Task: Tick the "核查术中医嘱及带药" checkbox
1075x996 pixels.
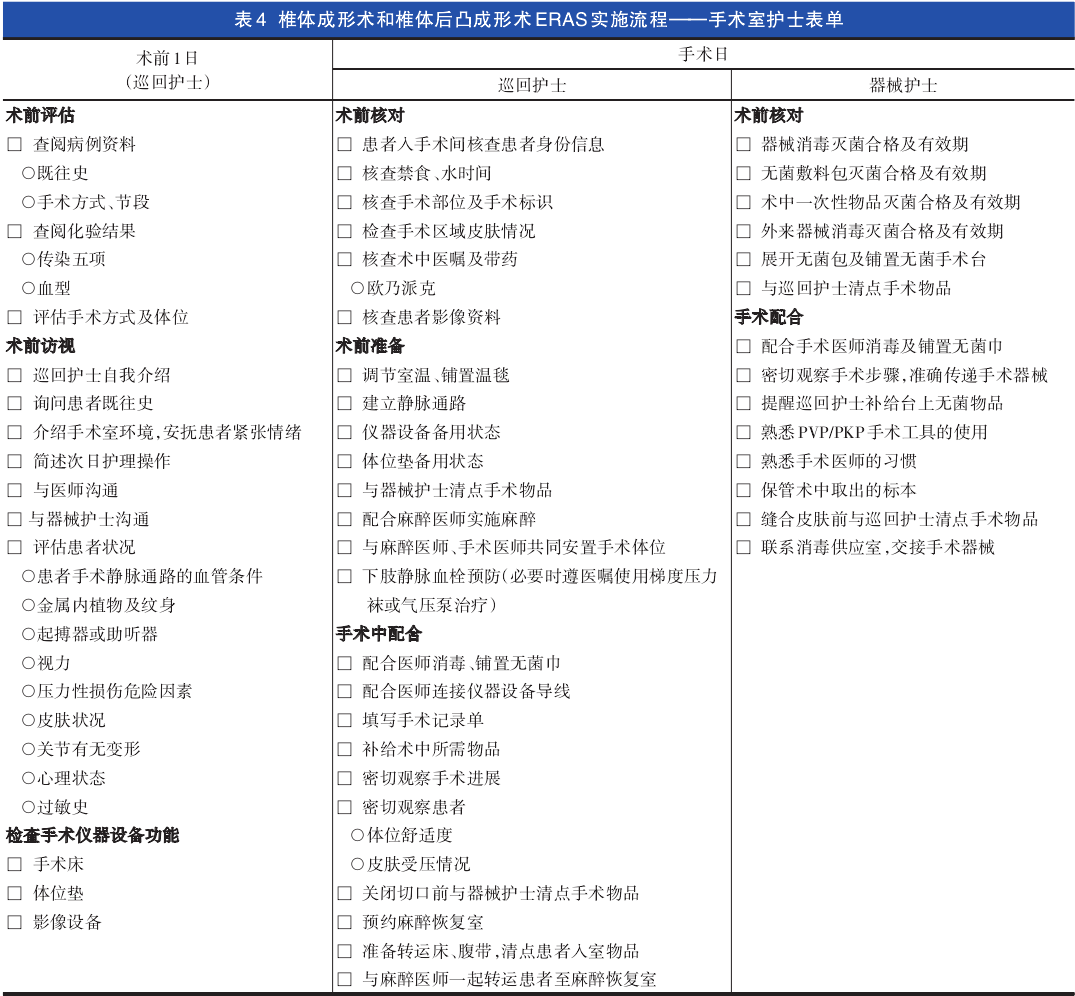Action: 344,260
